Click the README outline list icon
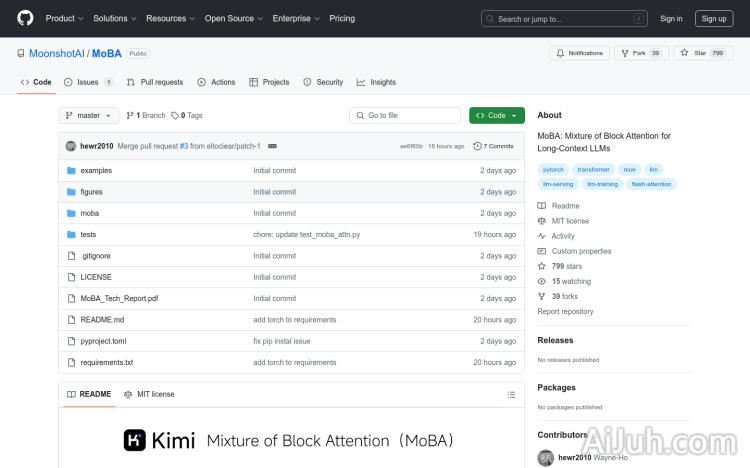The image size is (750, 468). 512,394
